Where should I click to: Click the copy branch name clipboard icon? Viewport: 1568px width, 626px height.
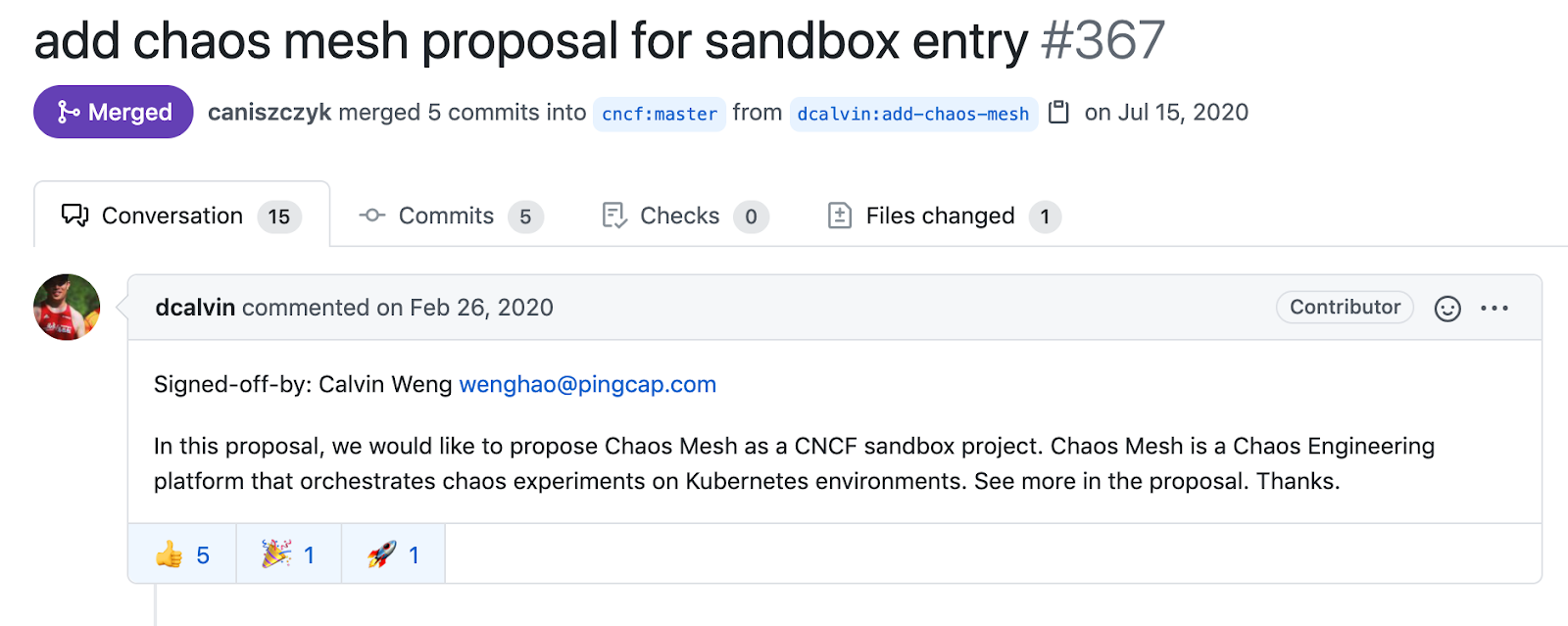point(1058,113)
